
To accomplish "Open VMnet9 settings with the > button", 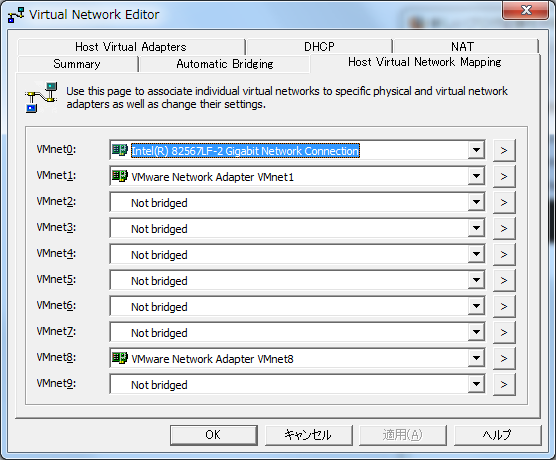I will coord(504,384).
